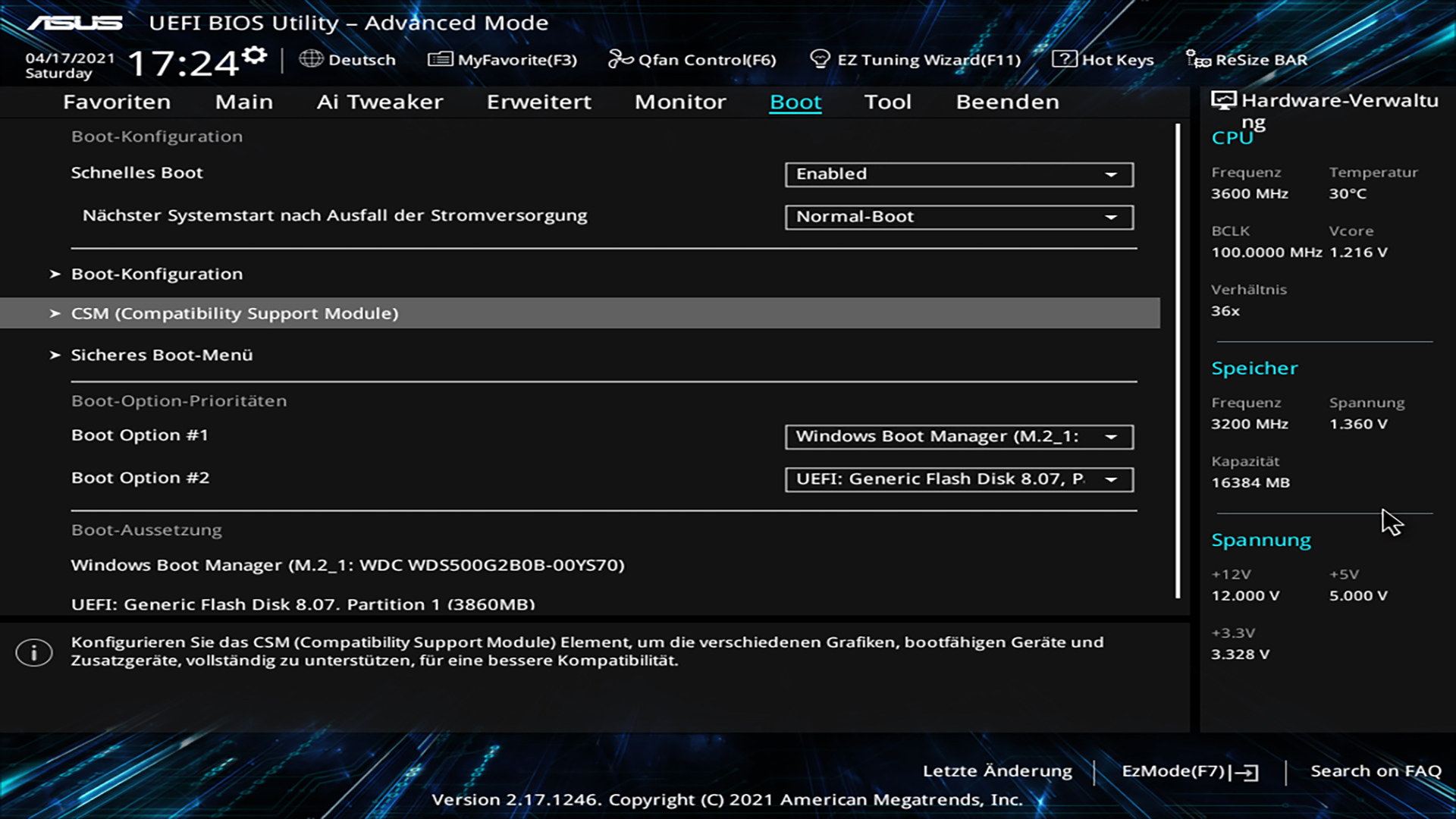Open the Boot Option #1 dropdown
Image resolution: width=1456 pixels, height=819 pixels.
click(x=959, y=437)
